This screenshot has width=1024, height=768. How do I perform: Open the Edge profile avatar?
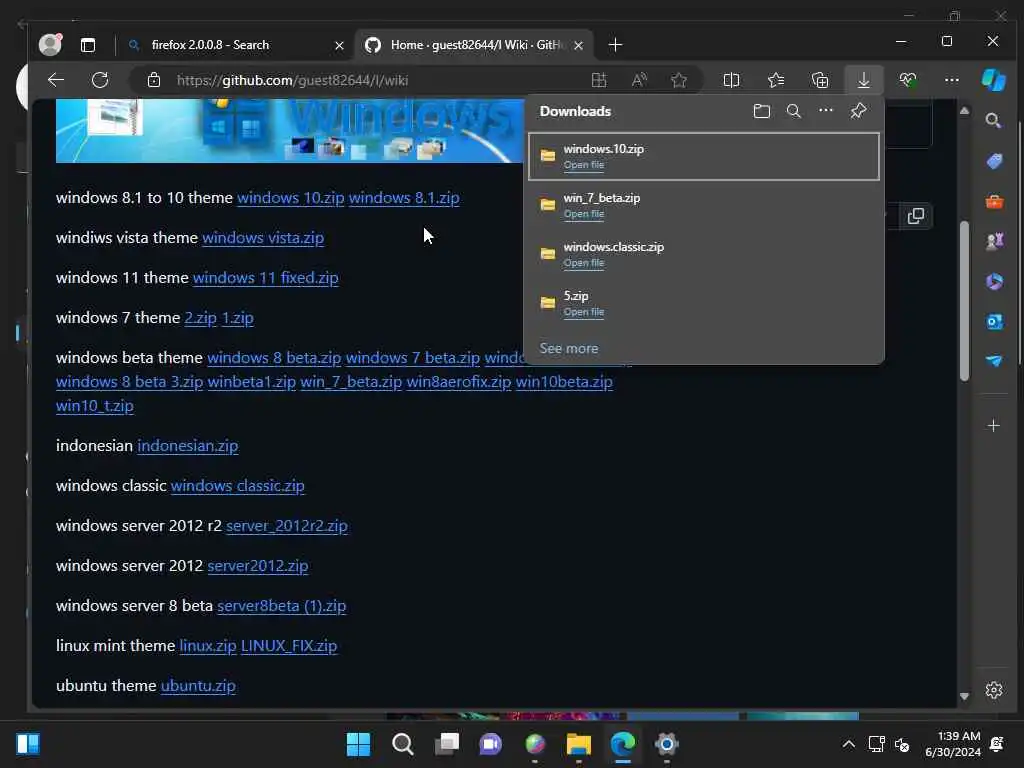50,44
